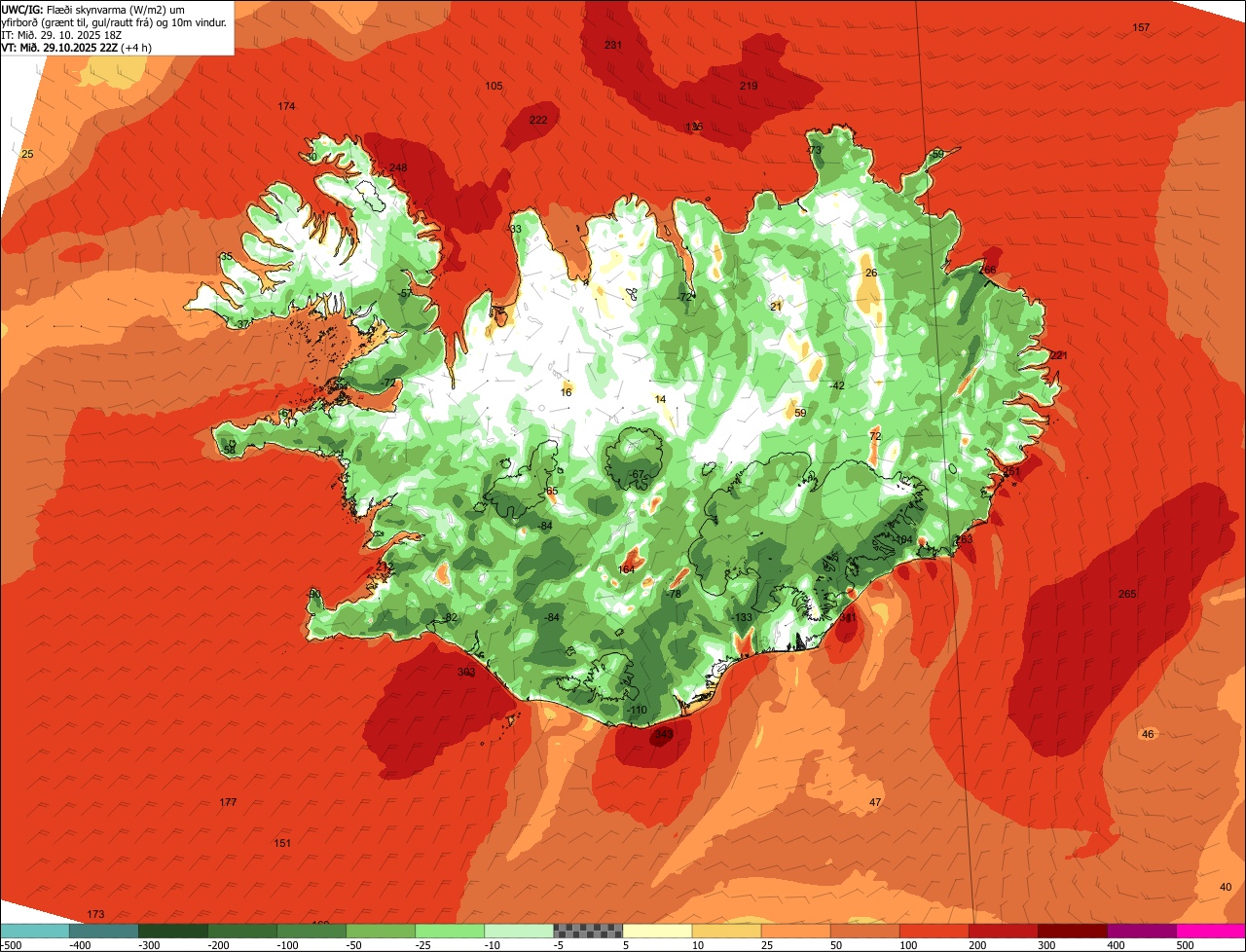Click the flux value 177 southwest of Iceland

click(228, 802)
